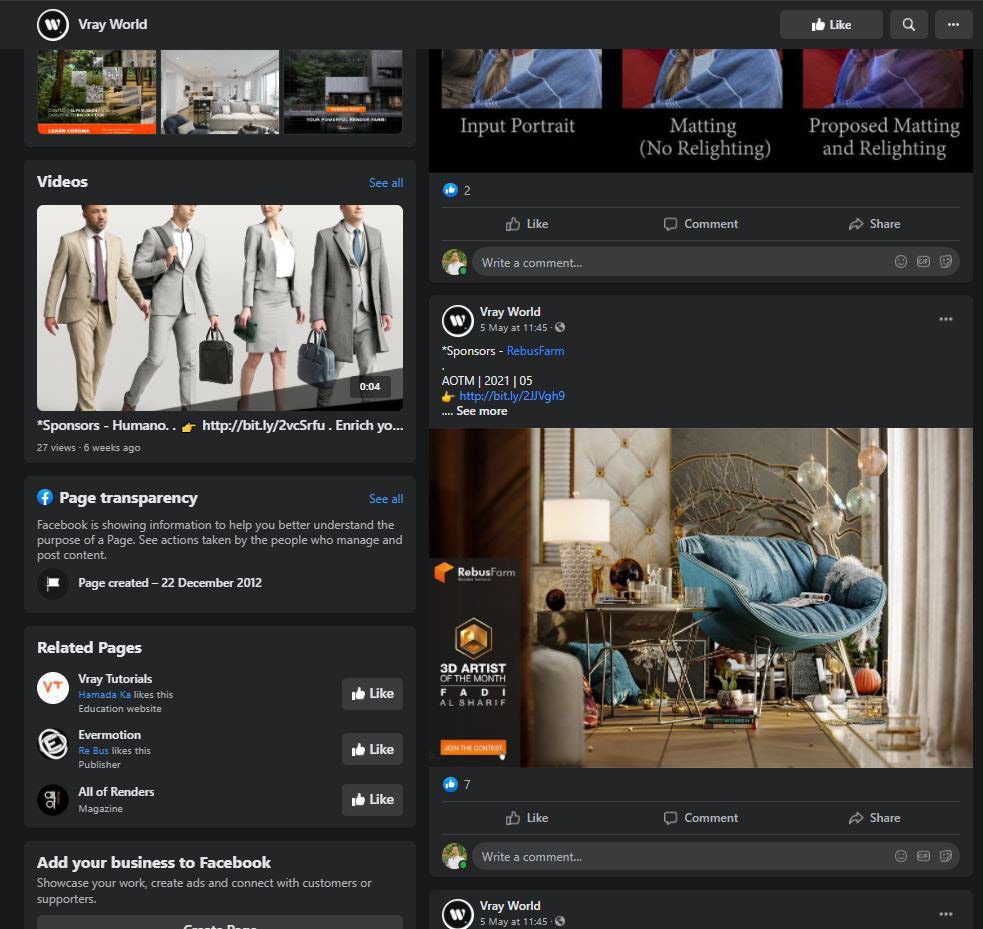Viewport: 983px width, 929px height.
Task: Click your profile avatar beside AOTM comment box
Action: coord(455,856)
